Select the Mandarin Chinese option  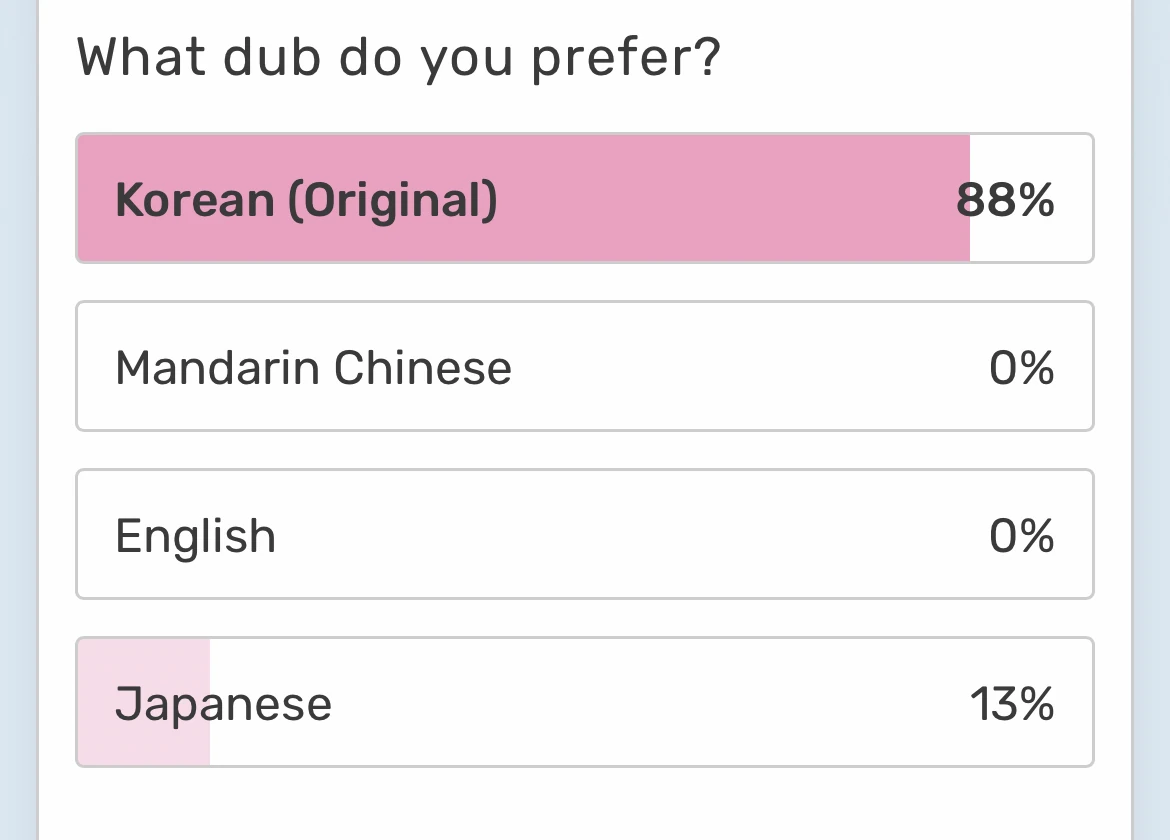pos(585,366)
